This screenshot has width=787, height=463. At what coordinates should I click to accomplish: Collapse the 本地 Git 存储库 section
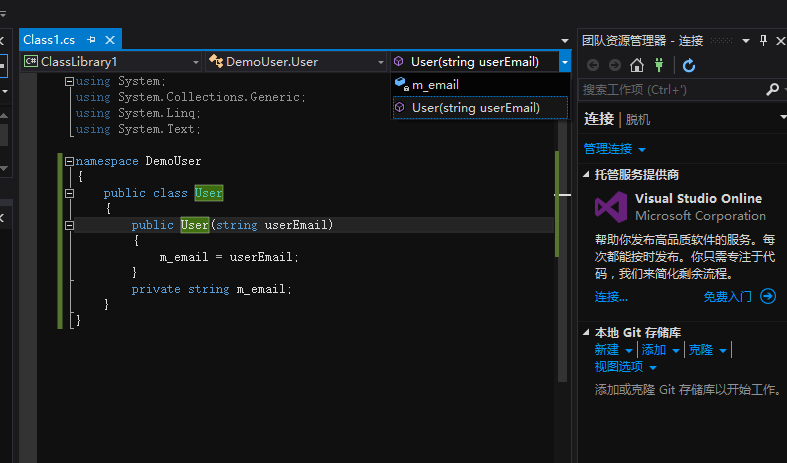click(x=586, y=332)
